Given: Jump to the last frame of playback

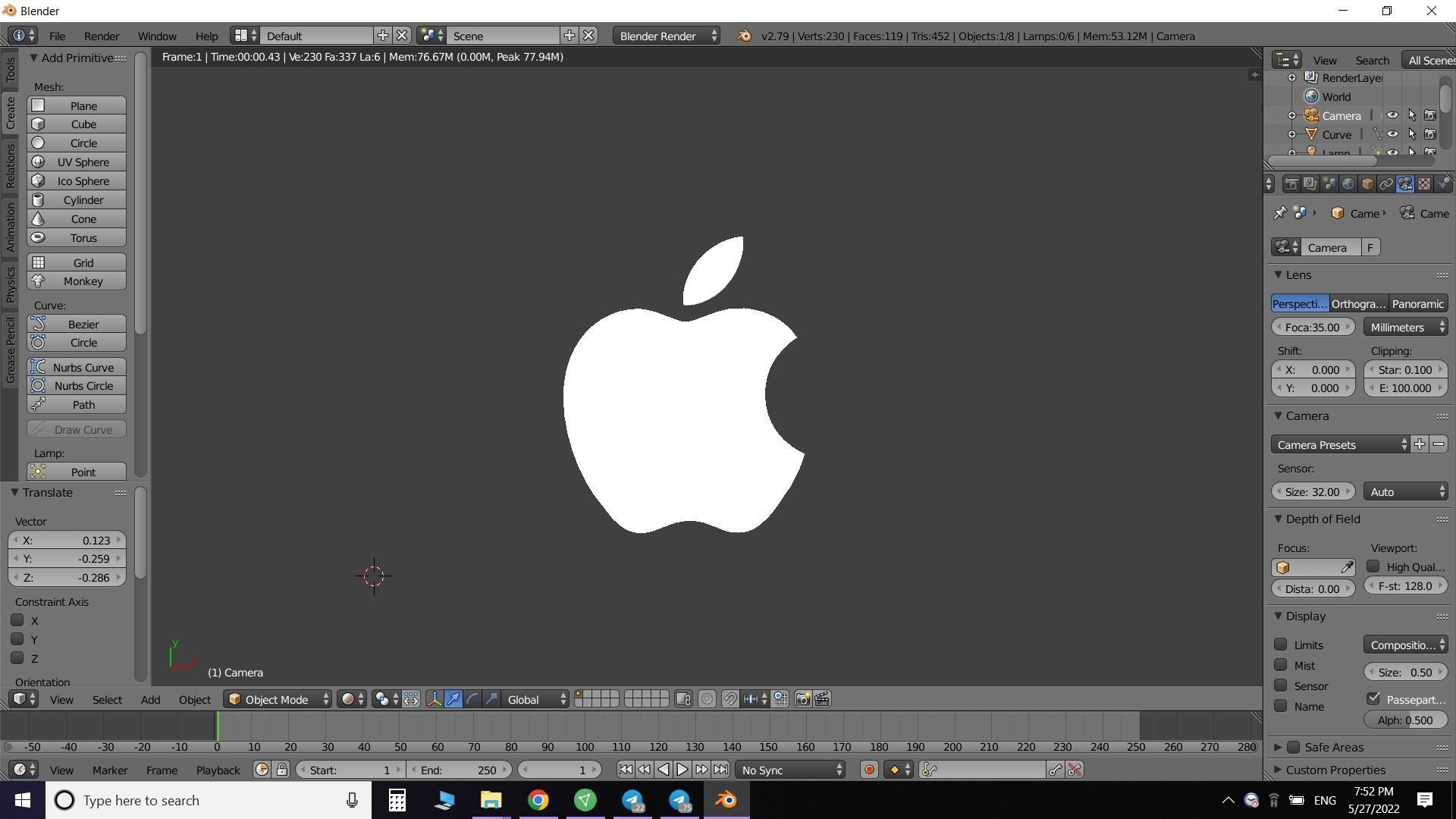Looking at the screenshot, I should (x=720, y=770).
